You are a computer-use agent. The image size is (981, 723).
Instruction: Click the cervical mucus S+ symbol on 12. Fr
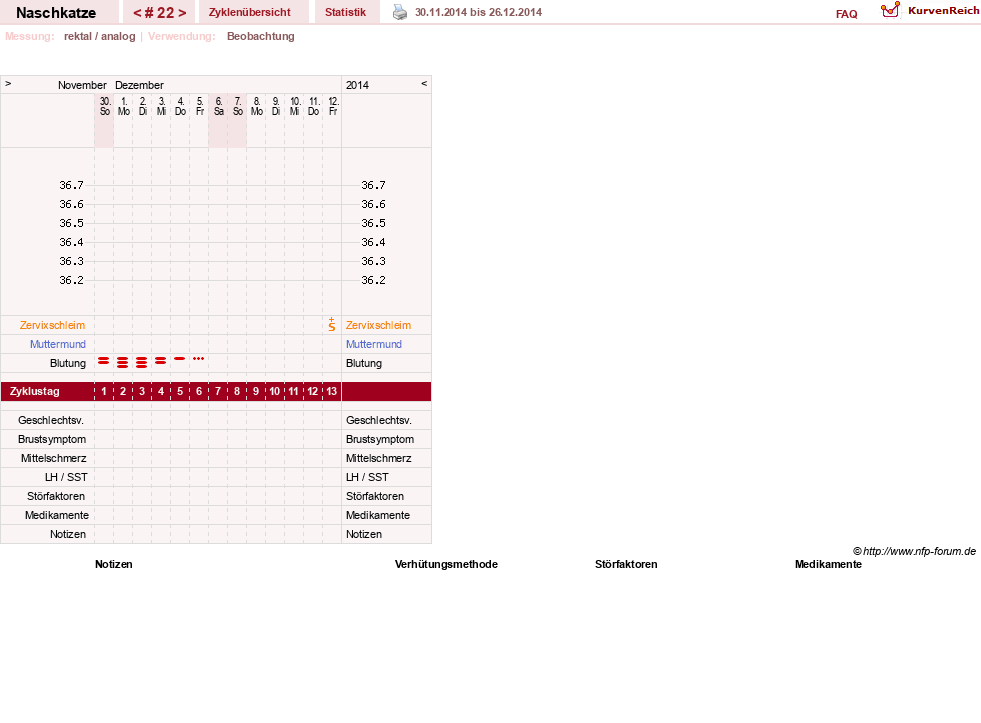pyautogui.click(x=332, y=325)
